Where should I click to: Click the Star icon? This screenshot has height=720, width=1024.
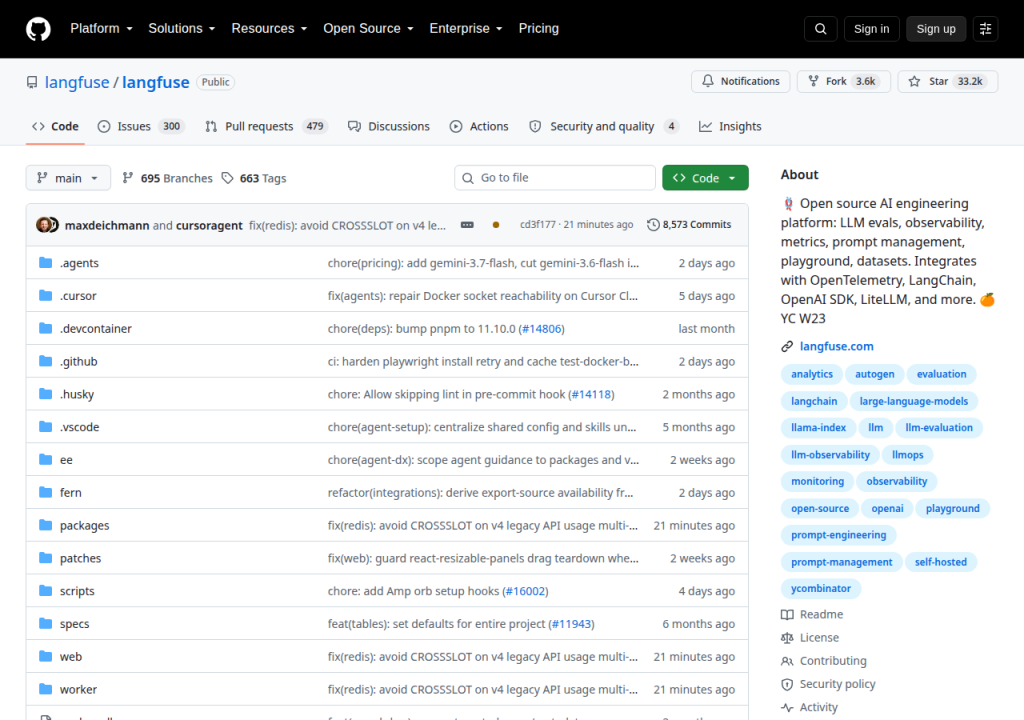[x=914, y=81]
